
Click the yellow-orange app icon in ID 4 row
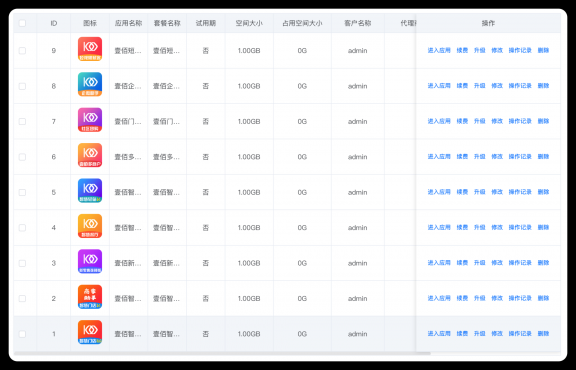click(x=90, y=226)
